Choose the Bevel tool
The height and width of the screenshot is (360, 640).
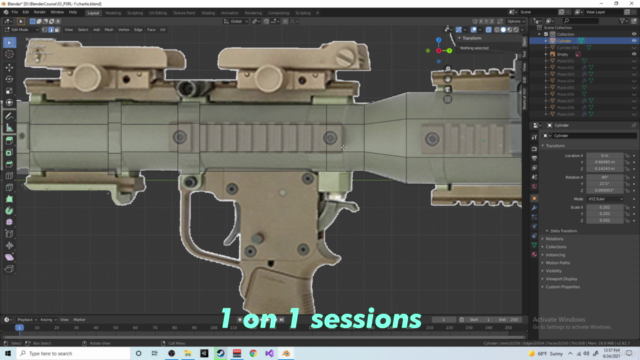9,164
